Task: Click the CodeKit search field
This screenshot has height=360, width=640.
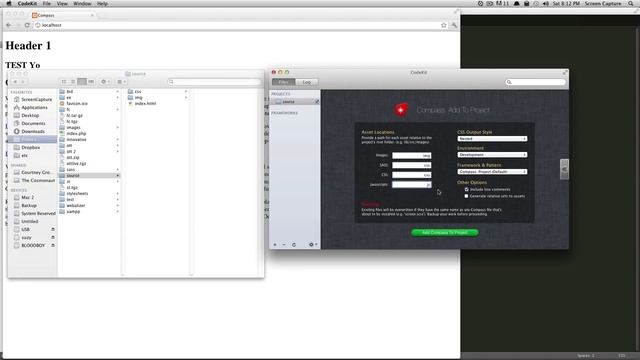Action: point(536,82)
